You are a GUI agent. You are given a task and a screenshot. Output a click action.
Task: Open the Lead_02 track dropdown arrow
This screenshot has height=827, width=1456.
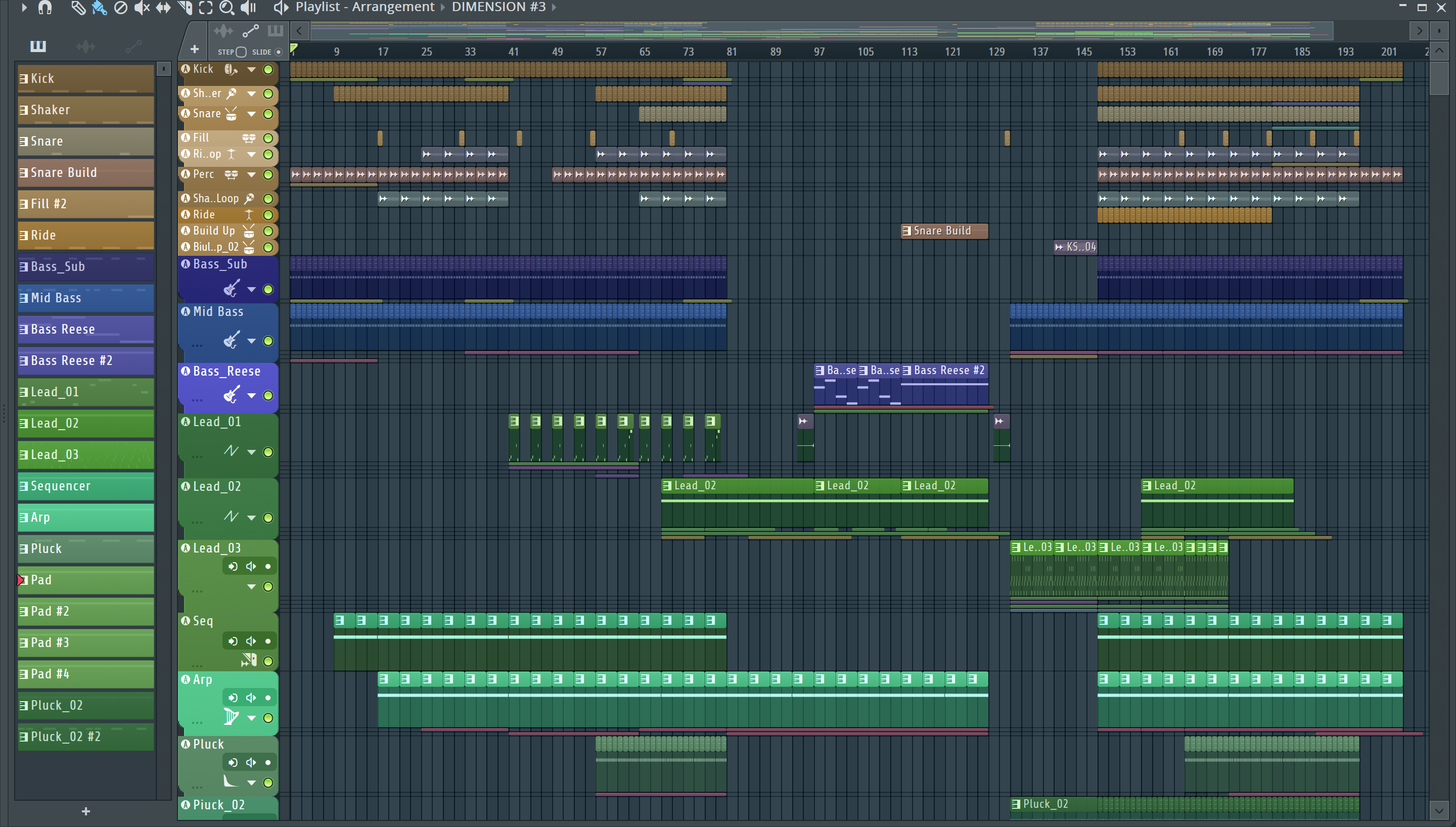251,518
